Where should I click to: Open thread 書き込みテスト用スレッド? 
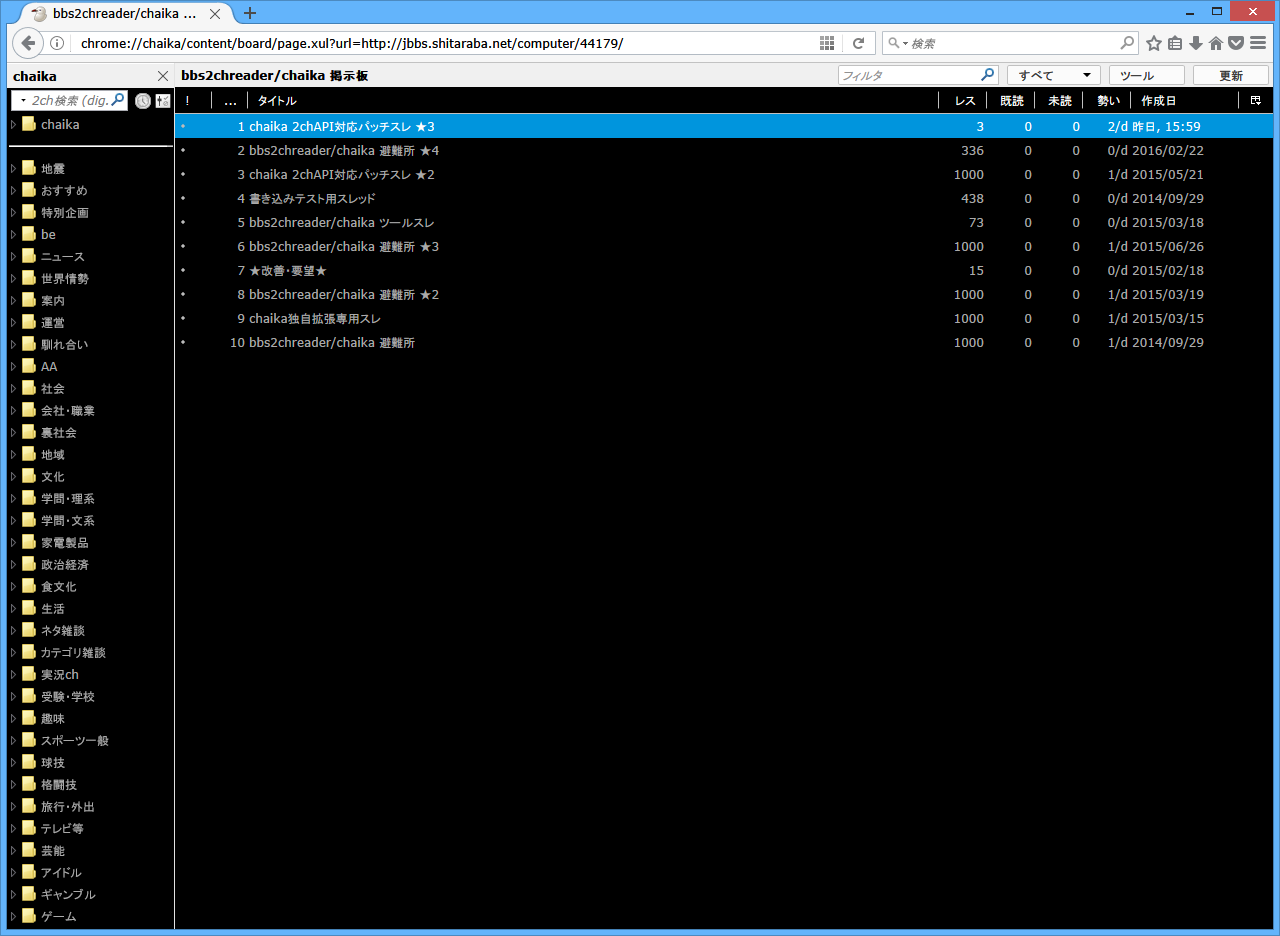click(x=312, y=198)
